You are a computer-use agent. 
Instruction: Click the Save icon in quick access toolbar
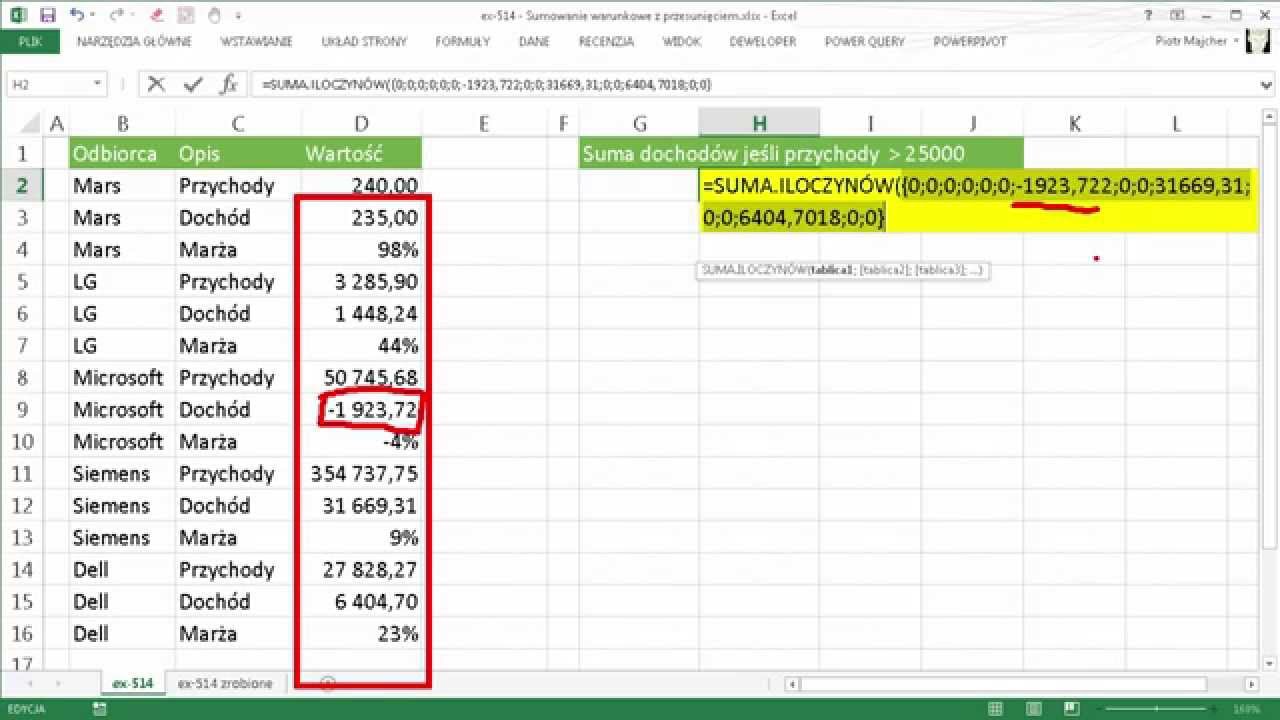[x=47, y=16]
